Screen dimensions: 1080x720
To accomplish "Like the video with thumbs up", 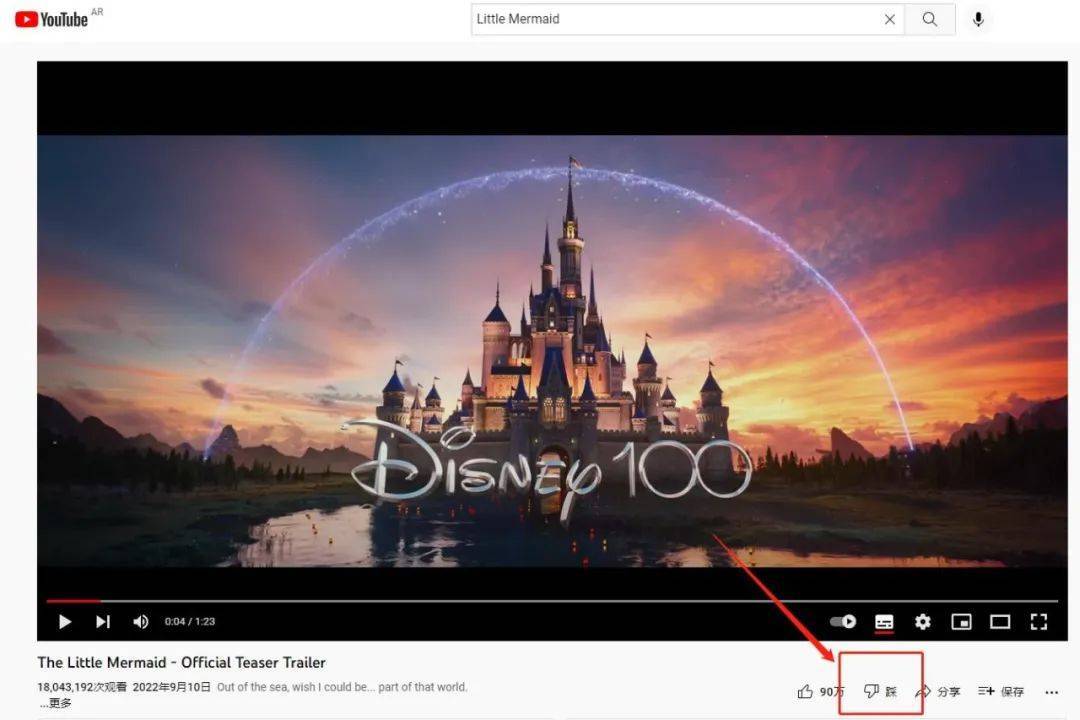I will pos(820,691).
